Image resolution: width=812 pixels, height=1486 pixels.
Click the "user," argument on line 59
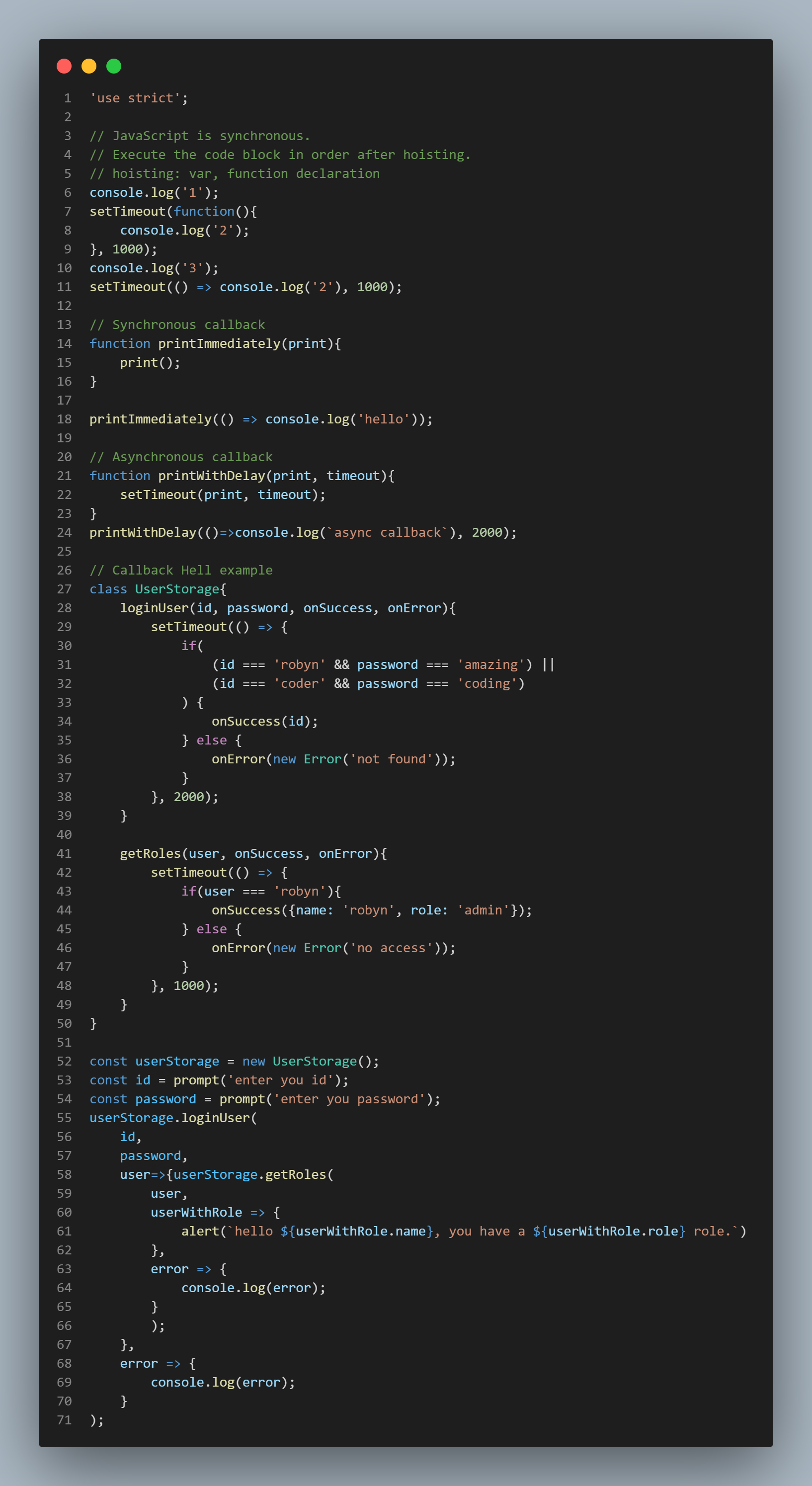coord(169,1194)
